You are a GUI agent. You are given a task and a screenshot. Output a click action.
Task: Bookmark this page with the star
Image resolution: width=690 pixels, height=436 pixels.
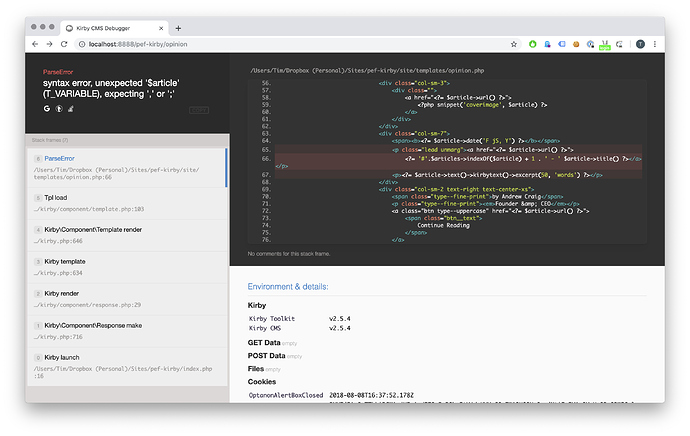[514, 44]
